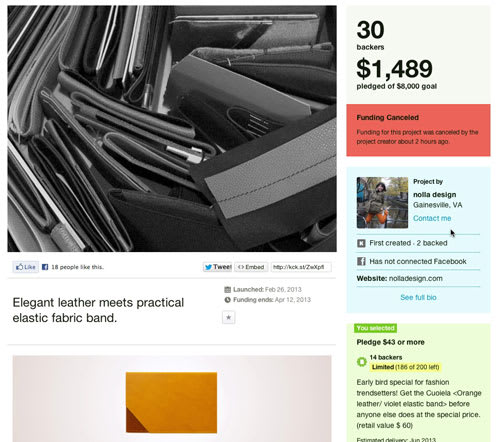Open the See full bio link
The height and width of the screenshot is (442, 500).
(418, 297)
